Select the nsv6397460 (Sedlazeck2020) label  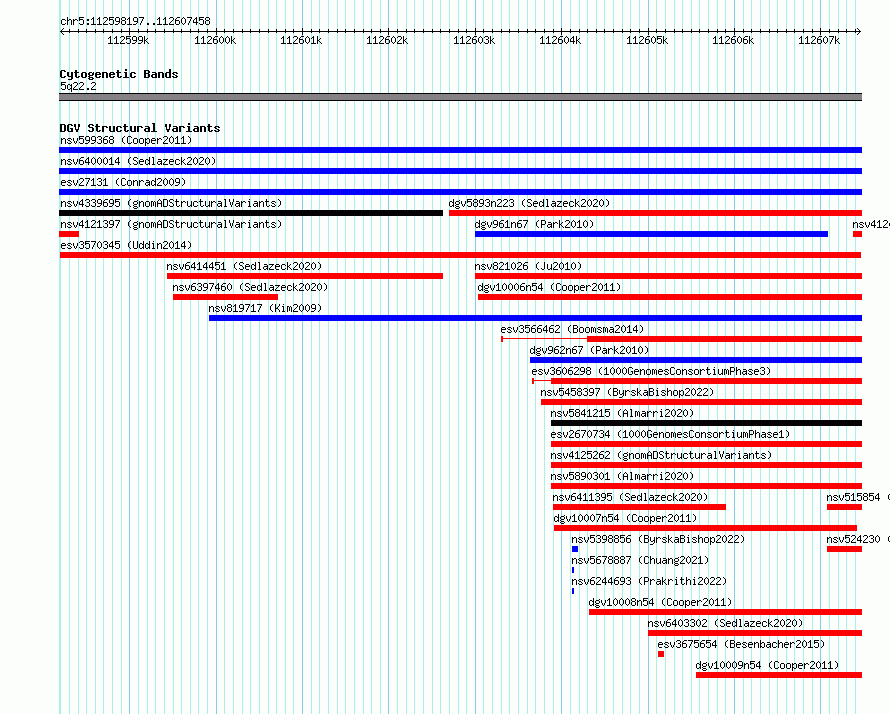tap(250, 287)
